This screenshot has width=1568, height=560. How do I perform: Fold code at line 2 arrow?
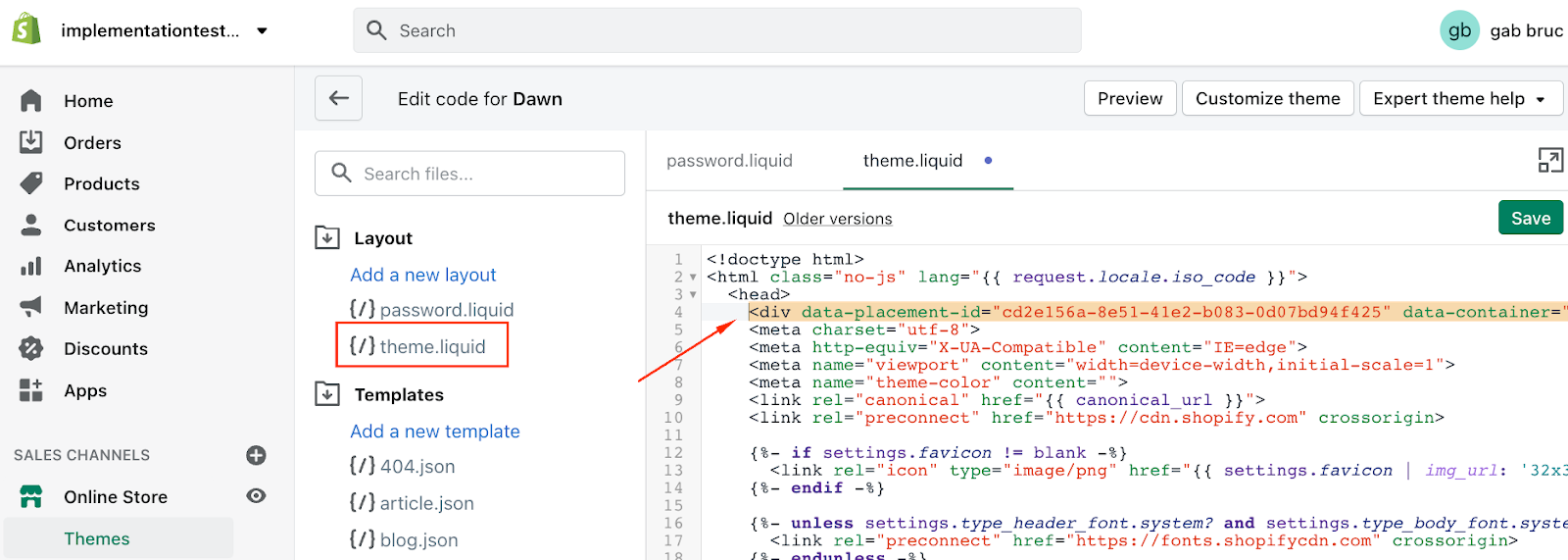pos(693,278)
